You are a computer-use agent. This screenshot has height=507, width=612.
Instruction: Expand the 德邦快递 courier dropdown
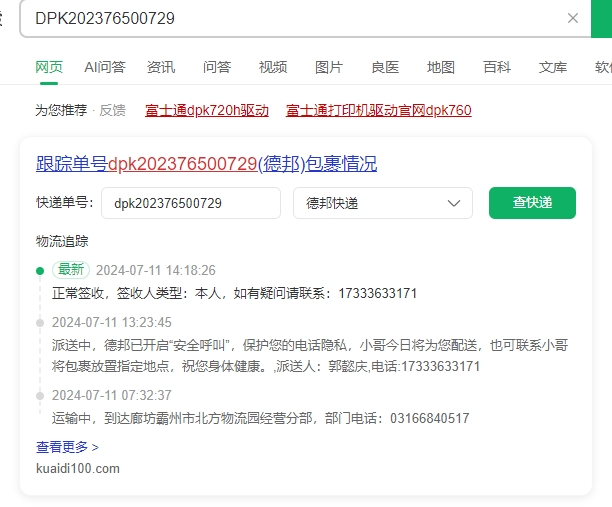[383, 203]
